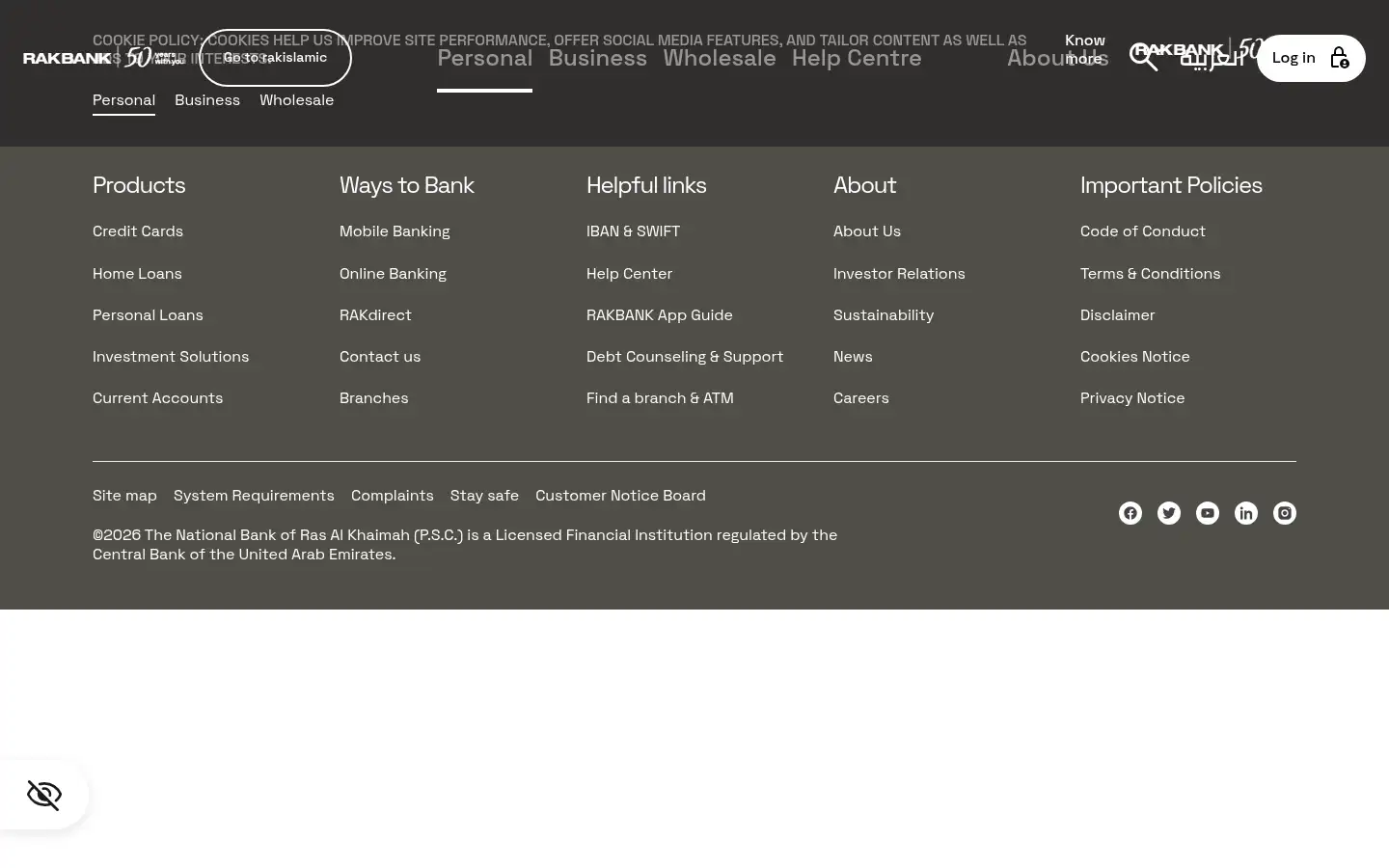Switch to small Business footer tab
The width and height of the screenshot is (1389, 868).
(x=207, y=100)
